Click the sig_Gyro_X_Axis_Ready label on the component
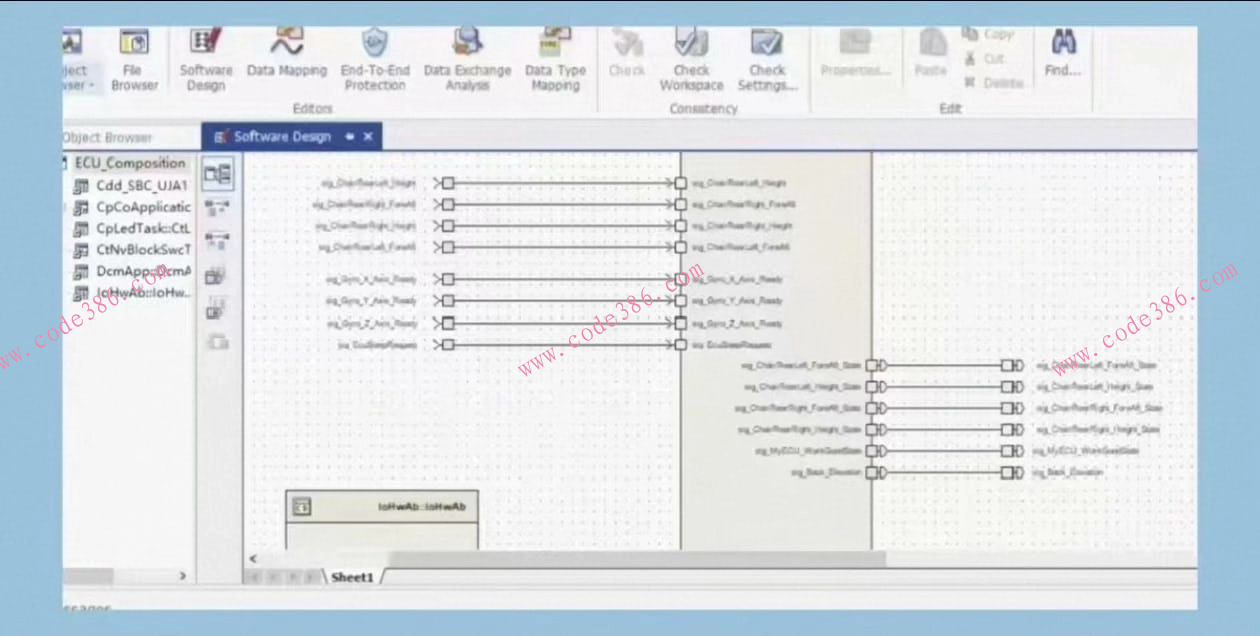The height and width of the screenshot is (636, 1260). 737,280
